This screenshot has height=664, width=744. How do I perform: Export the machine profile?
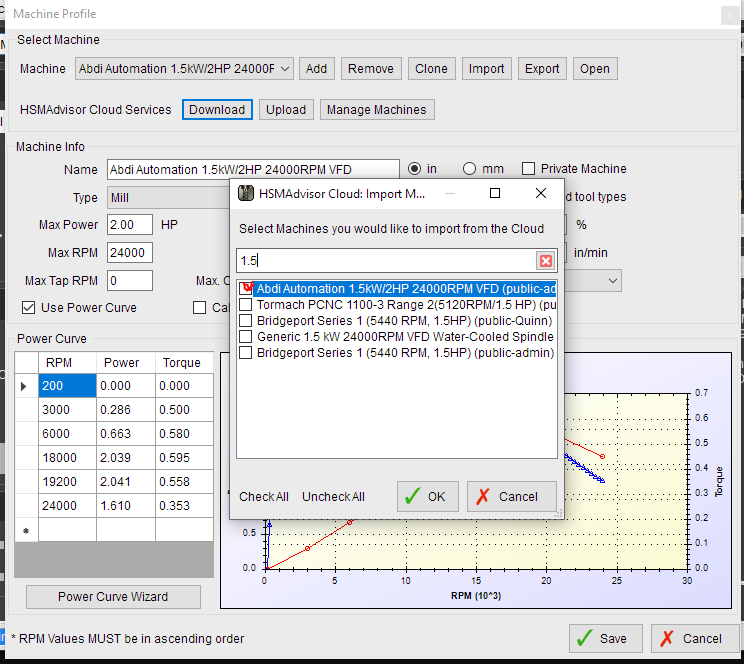coord(542,69)
